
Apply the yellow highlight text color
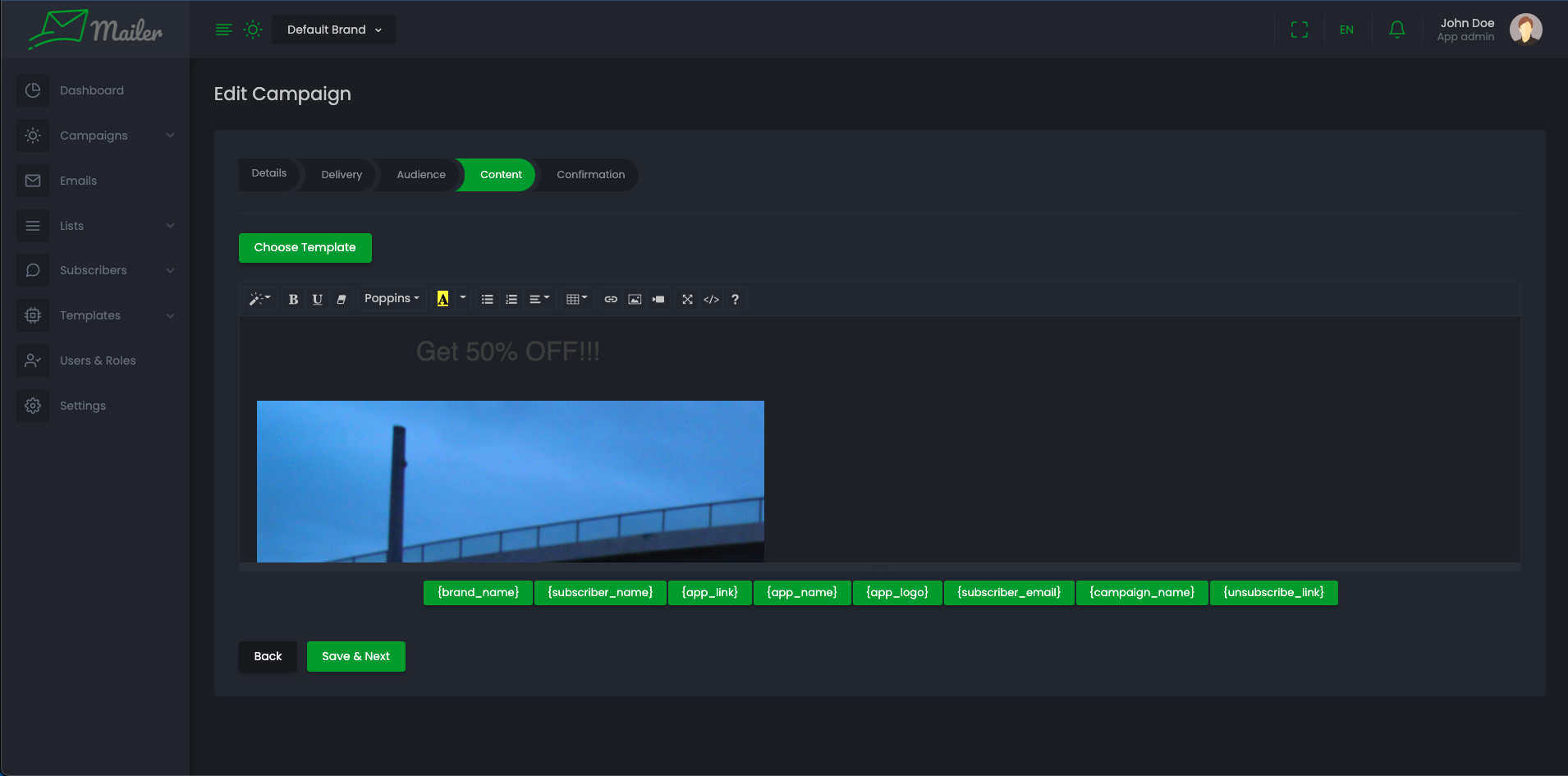442,299
